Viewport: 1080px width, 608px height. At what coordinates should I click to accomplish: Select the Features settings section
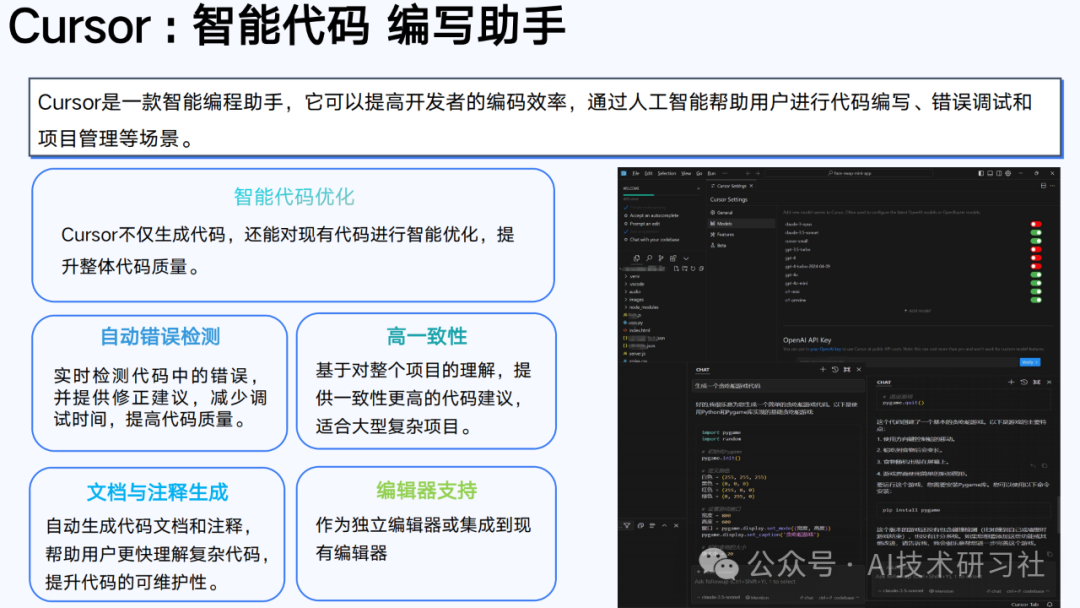pos(724,234)
